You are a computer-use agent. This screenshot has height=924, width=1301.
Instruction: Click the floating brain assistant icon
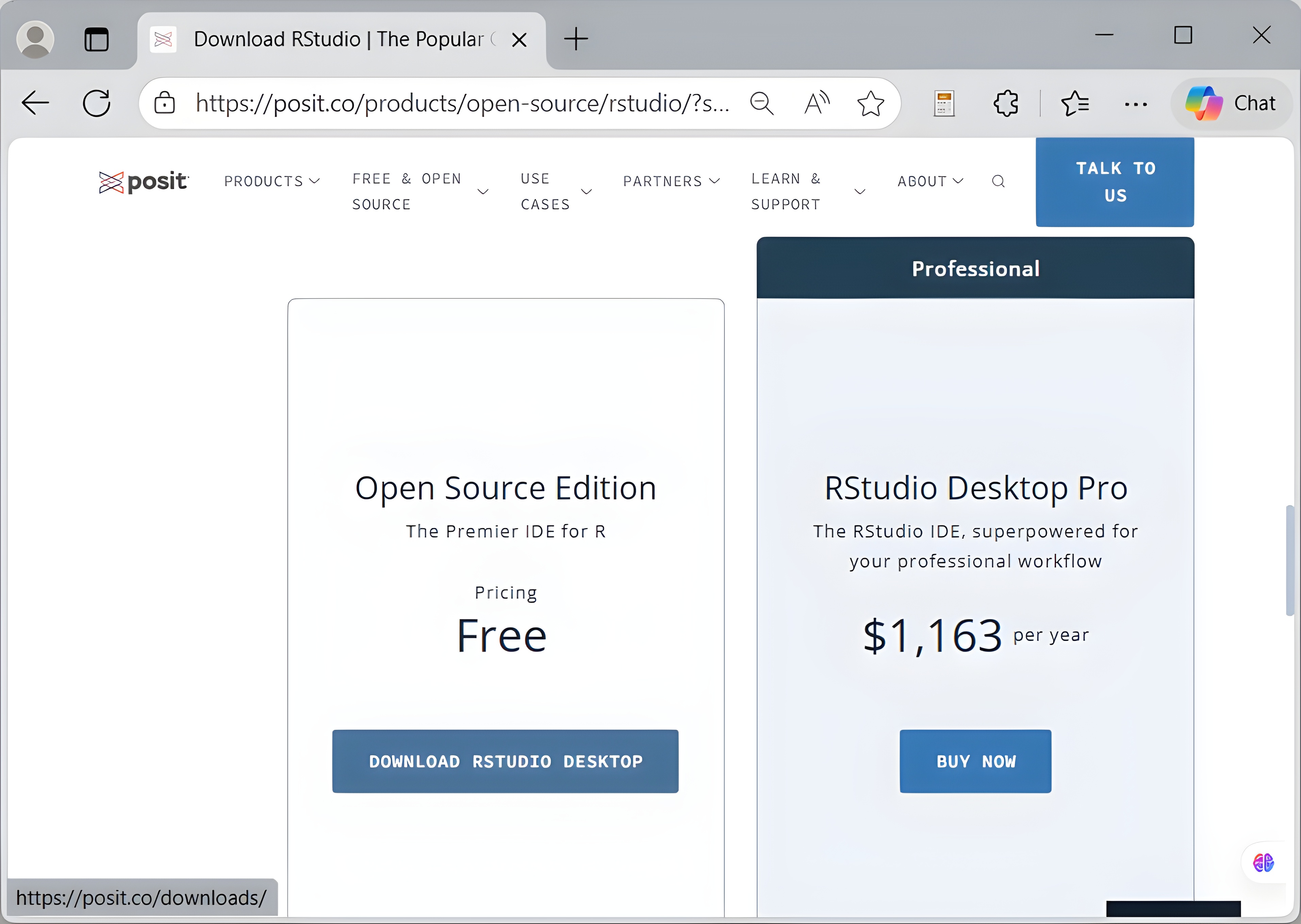point(1264,862)
